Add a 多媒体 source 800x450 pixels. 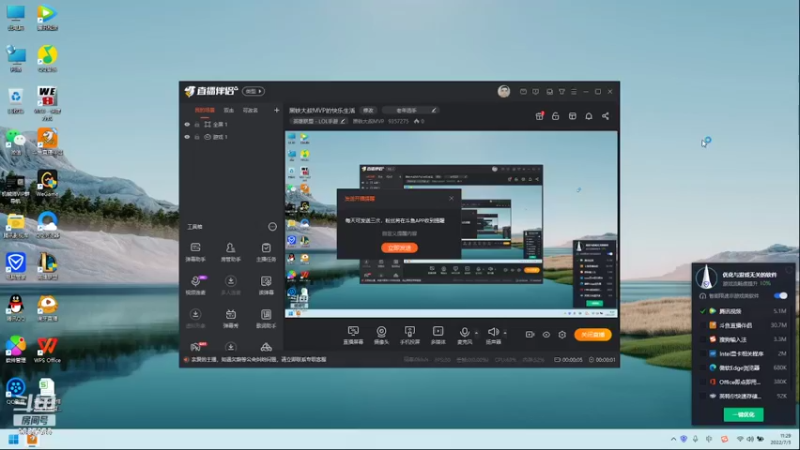click(x=438, y=335)
